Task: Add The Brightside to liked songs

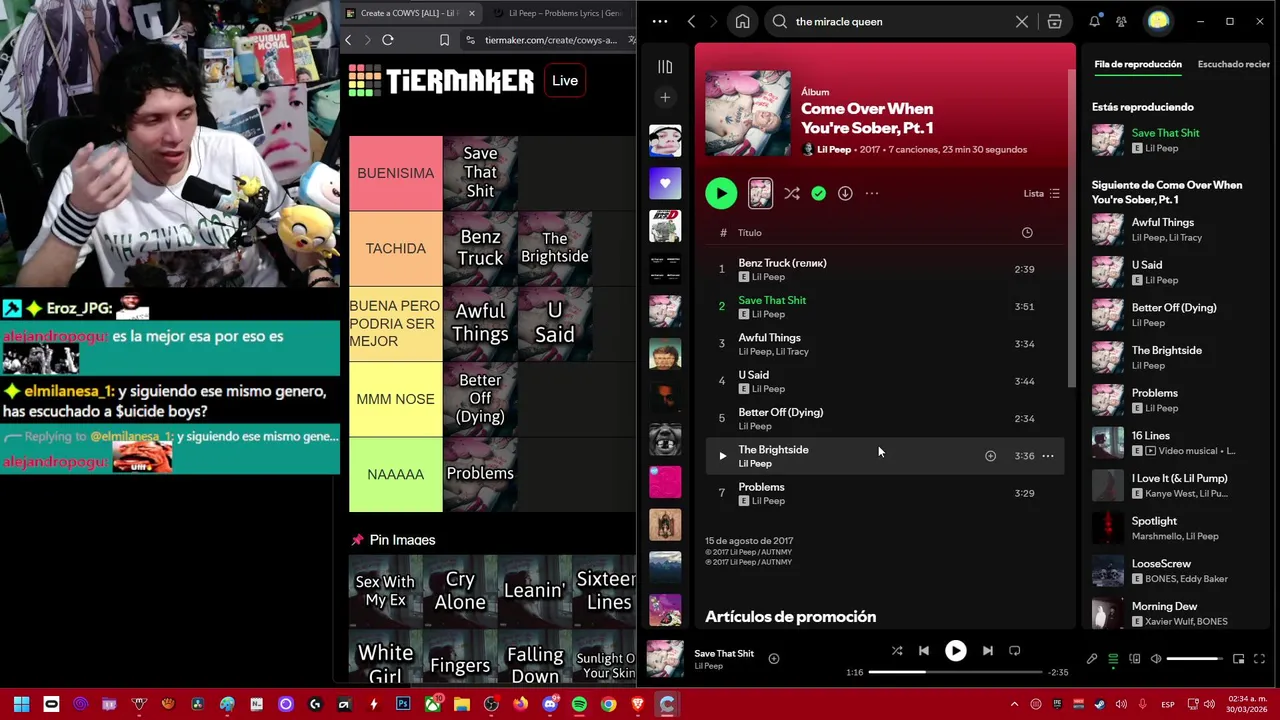Action: click(x=990, y=456)
